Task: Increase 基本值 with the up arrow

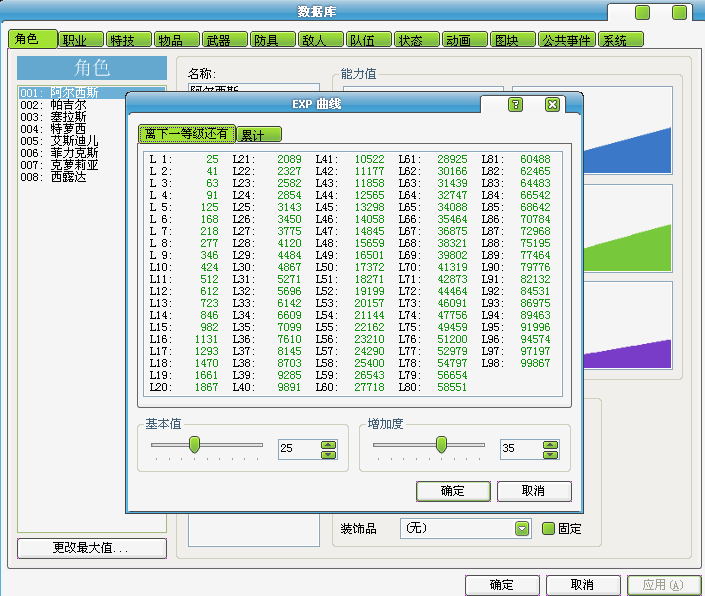Action: pos(329,445)
